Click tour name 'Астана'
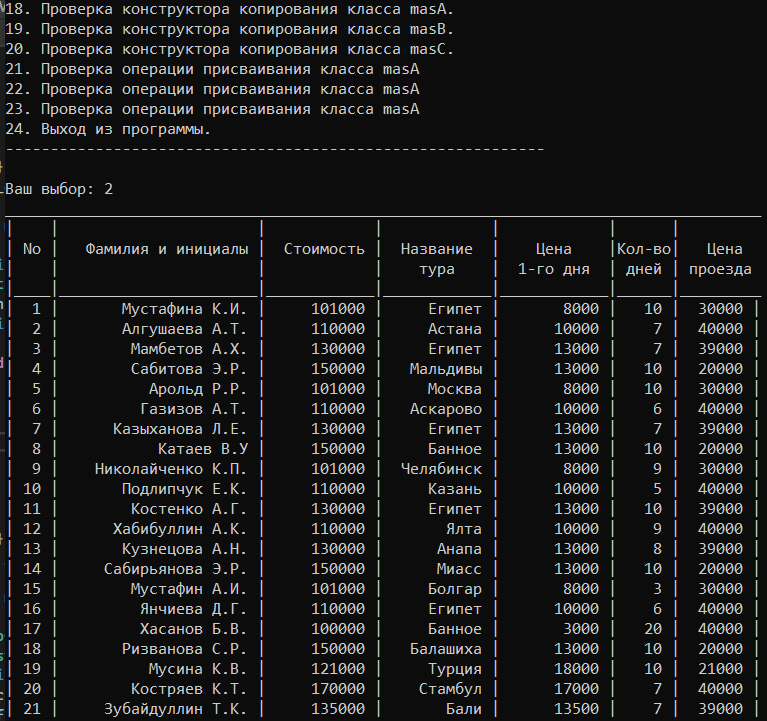Screen dimensions: 767x721 click(x=455, y=329)
